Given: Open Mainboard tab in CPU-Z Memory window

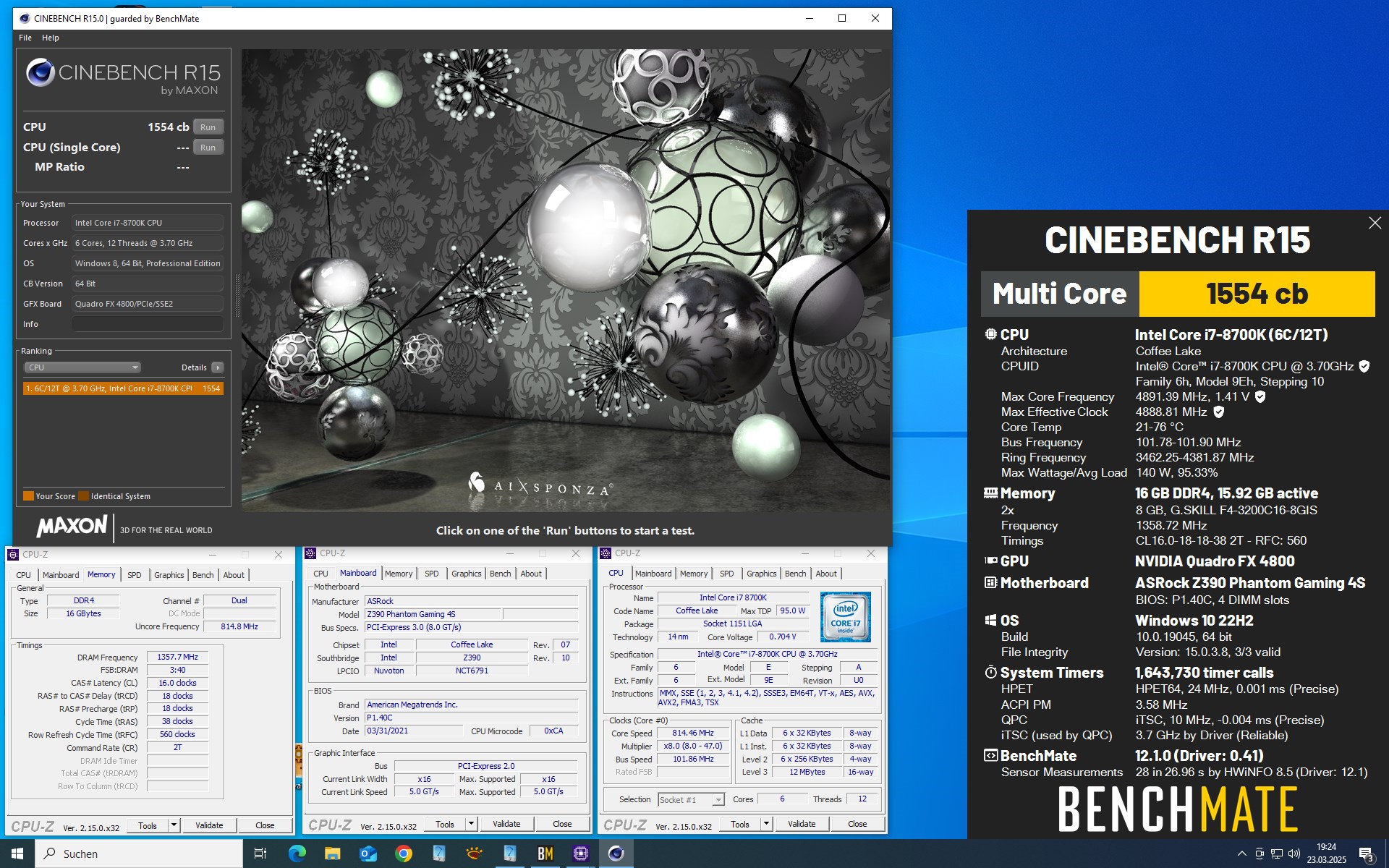Looking at the screenshot, I should (61, 575).
